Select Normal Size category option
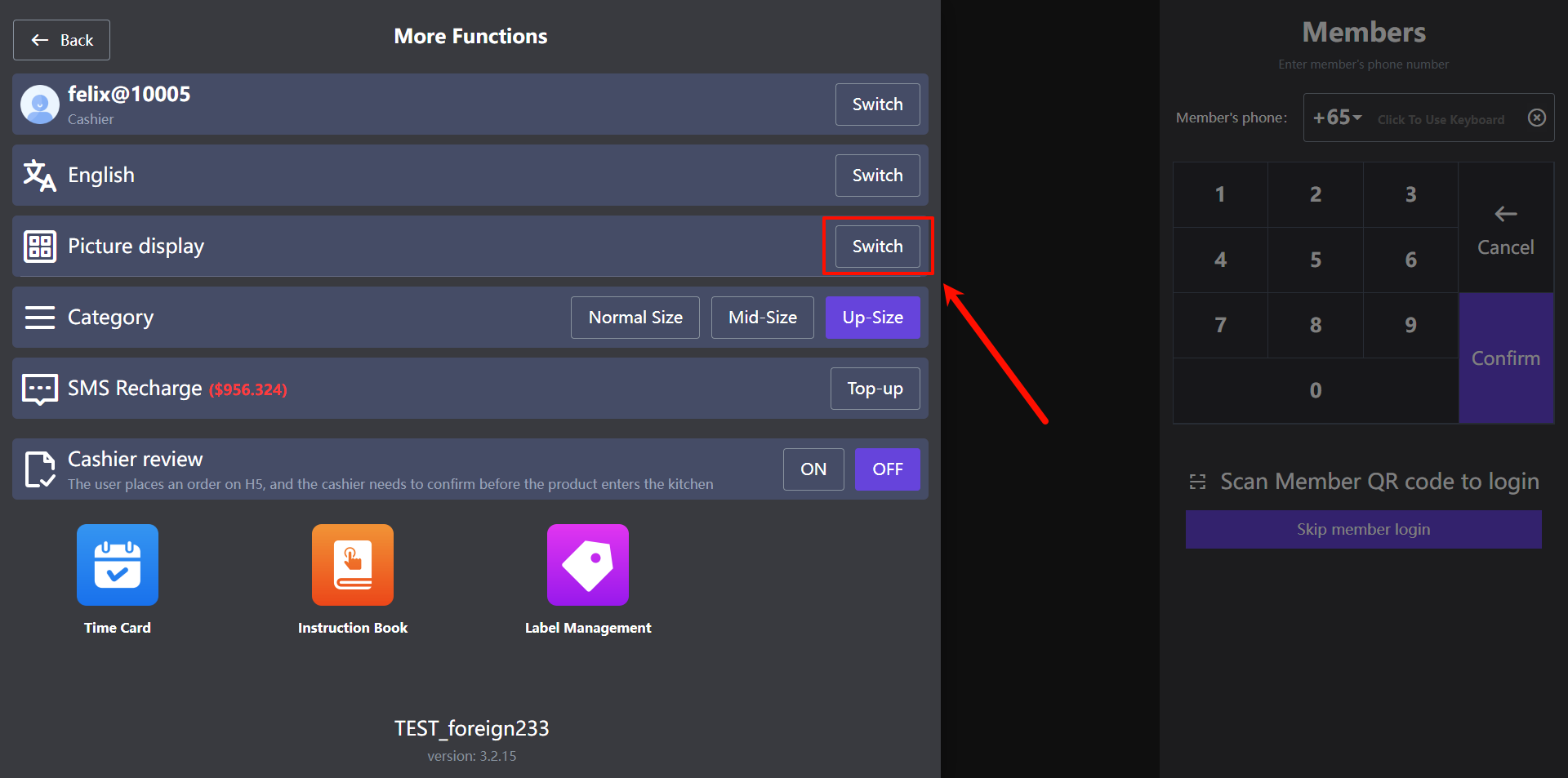Image resolution: width=1568 pixels, height=778 pixels. point(635,318)
